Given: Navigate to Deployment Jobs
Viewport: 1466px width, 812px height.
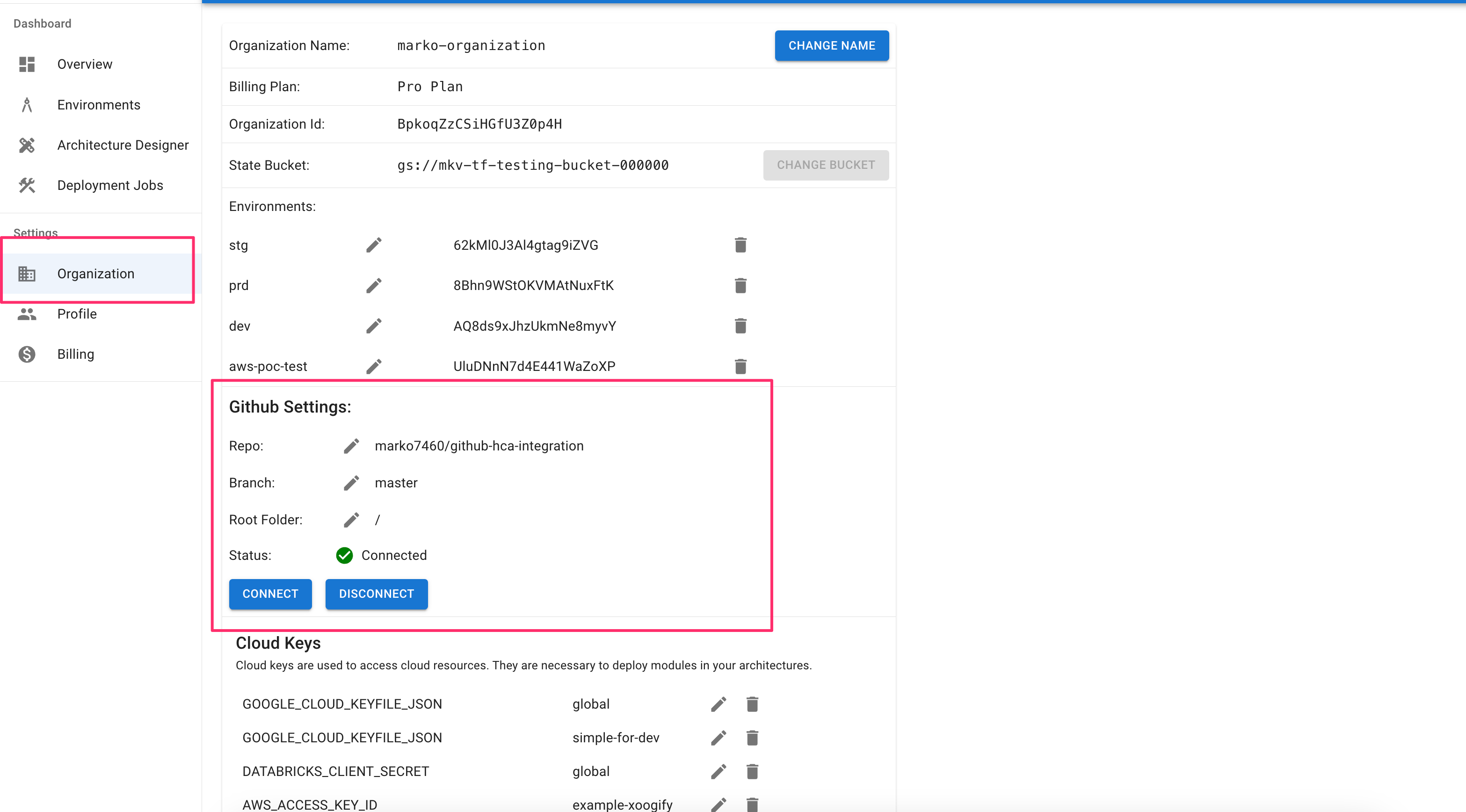Looking at the screenshot, I should tap(110, 186).
